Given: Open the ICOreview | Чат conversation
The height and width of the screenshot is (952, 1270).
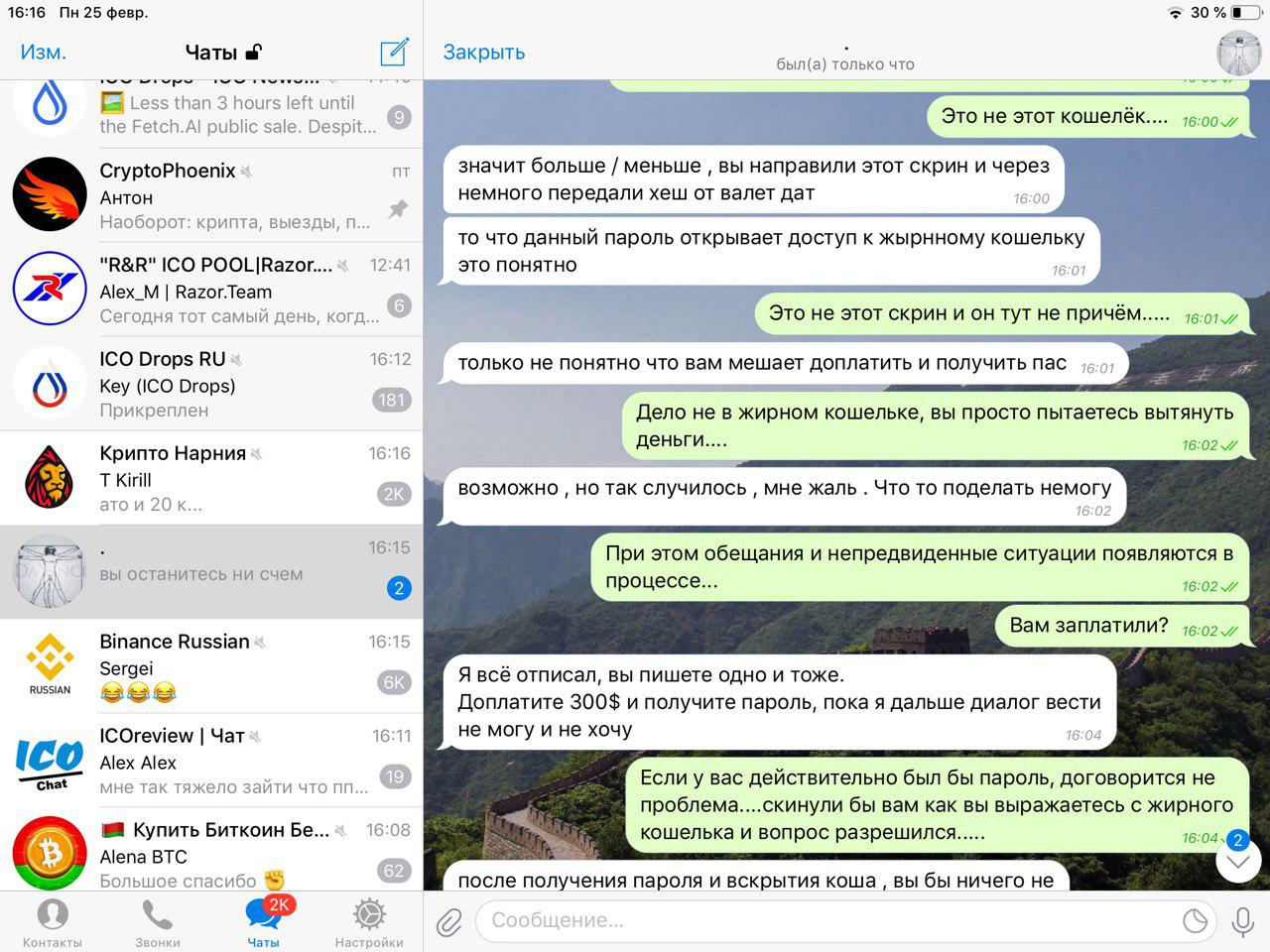Looking at the screenshot, I should [211, 761].
